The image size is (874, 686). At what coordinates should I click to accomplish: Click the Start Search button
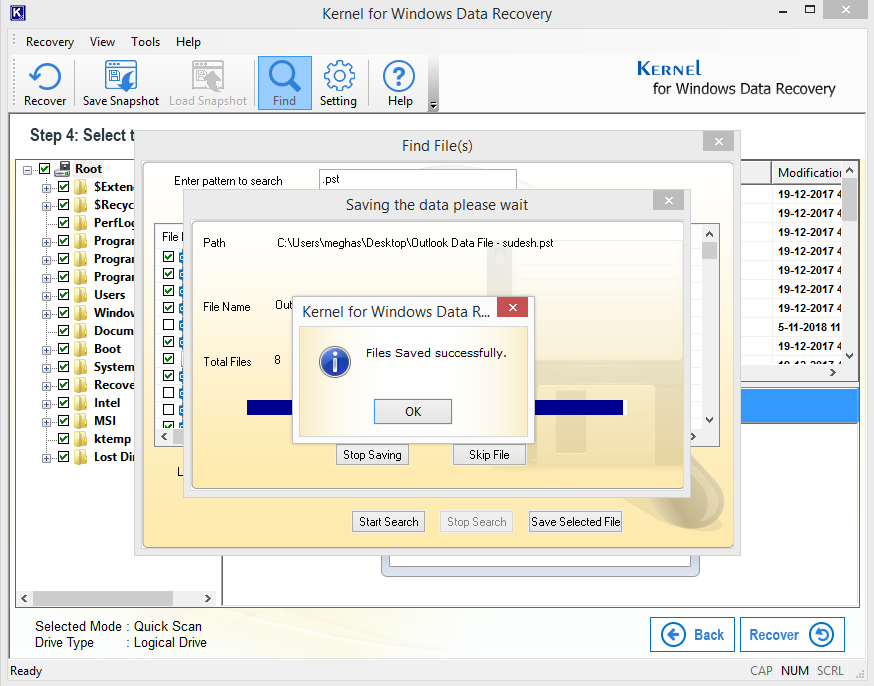click(x=389, y=522)
